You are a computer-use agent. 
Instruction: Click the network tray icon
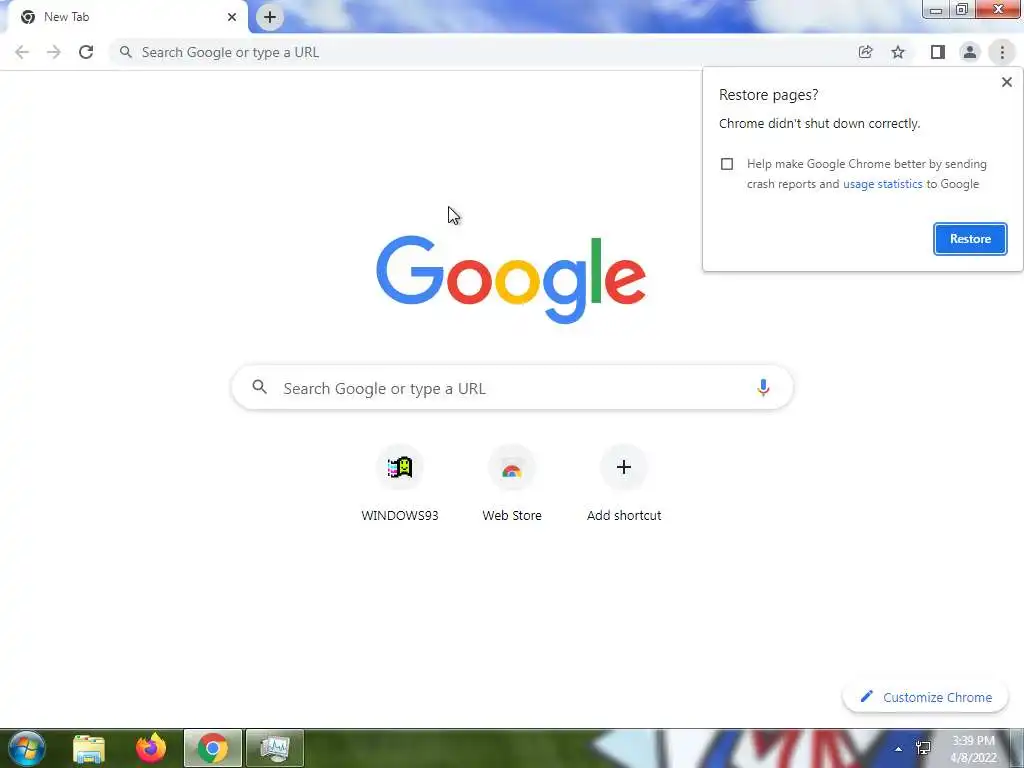tap(923, 749)
